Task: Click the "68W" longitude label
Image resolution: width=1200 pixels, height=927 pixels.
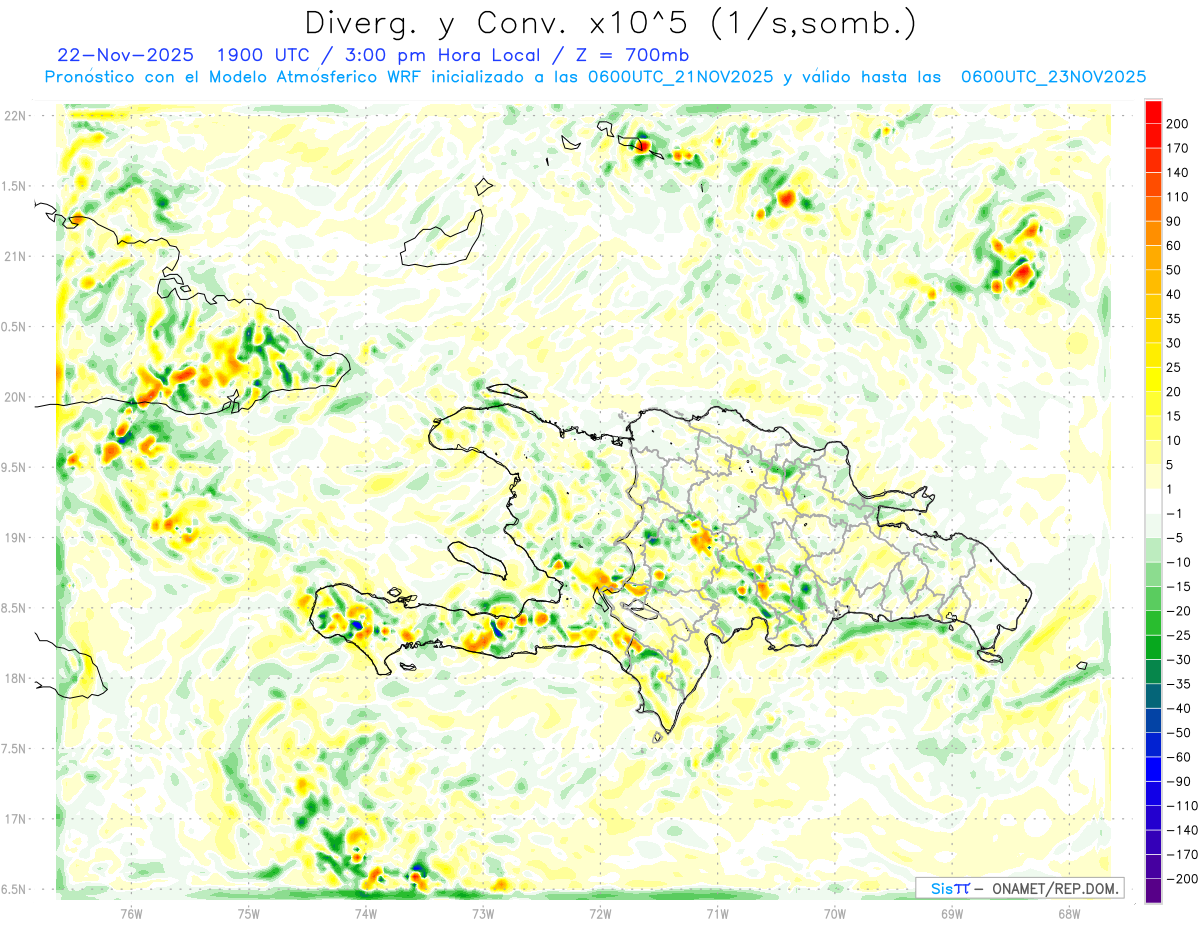Action: (1069, 913)
